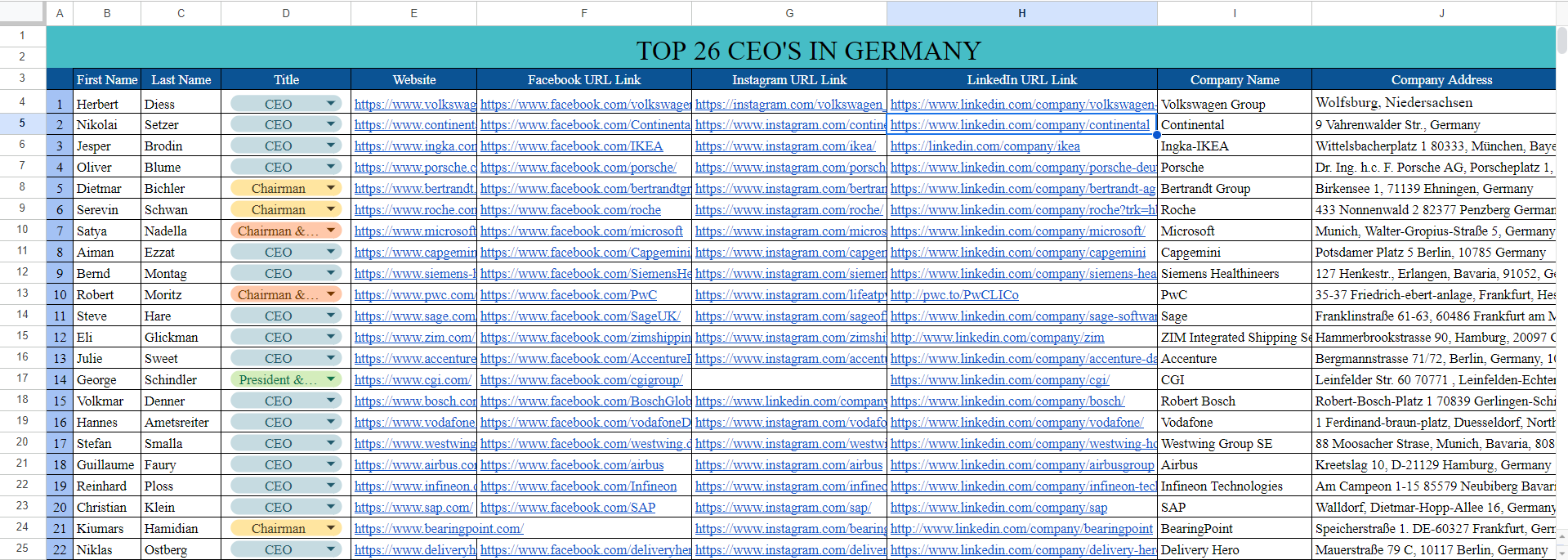Select the Westwing Group SE cell

[1235, 443]
